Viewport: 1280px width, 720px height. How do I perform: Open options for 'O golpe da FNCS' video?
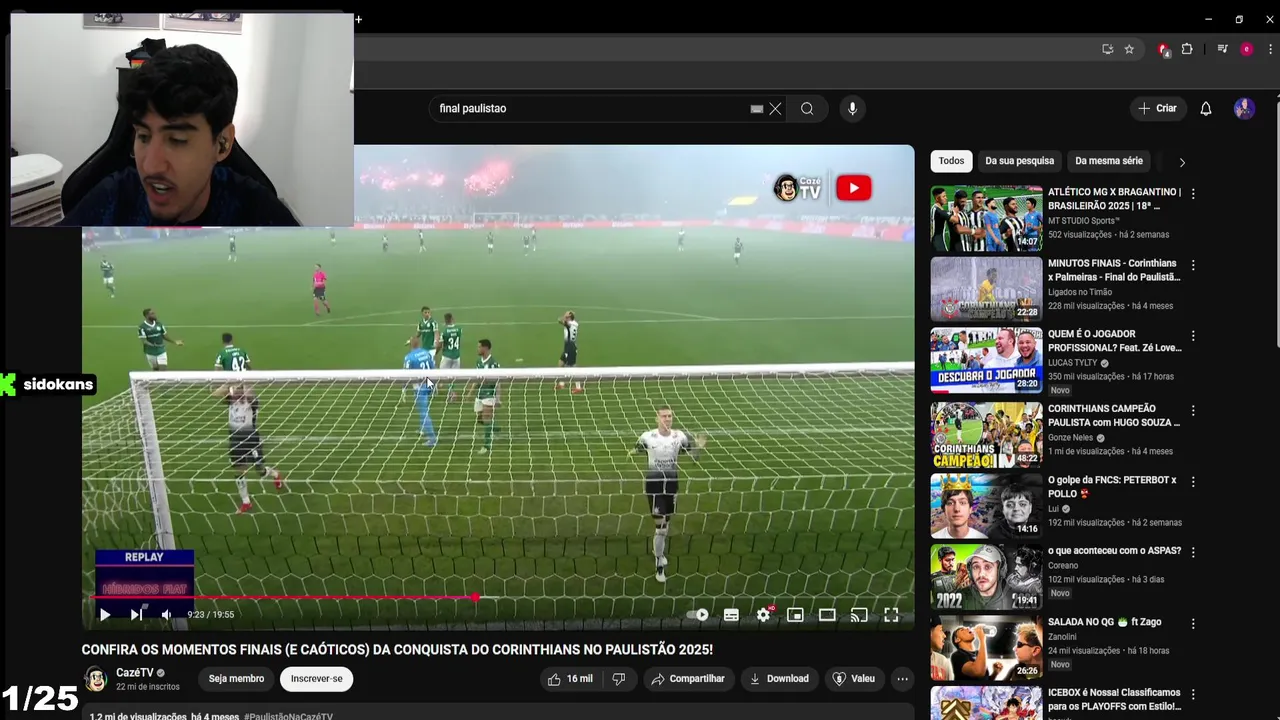pos(1193,482)
